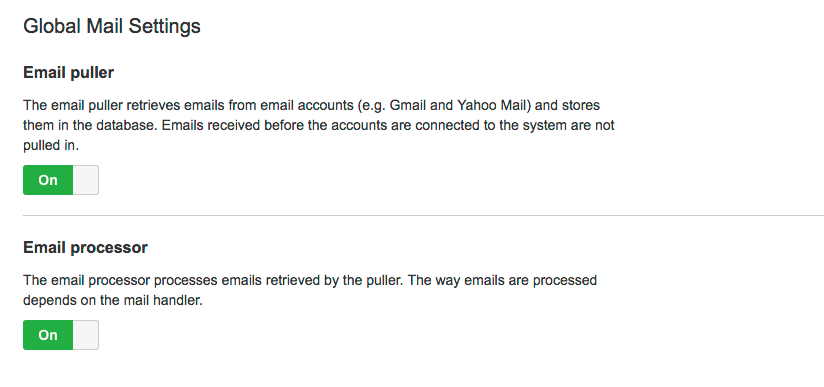Turn off the Email processor switch
824x387 pixels.
coord(61,335)
